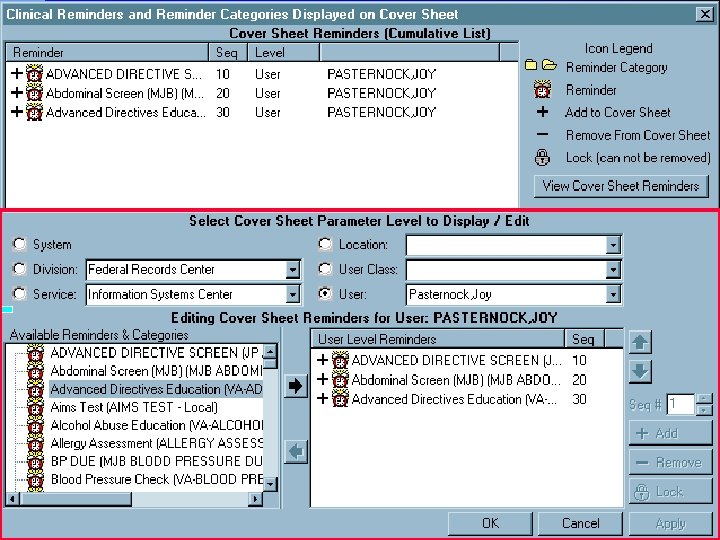Click clock icon of Allergy Assessment reminder
The width and height of the screenshot is (720, 540).
(35, 443)
